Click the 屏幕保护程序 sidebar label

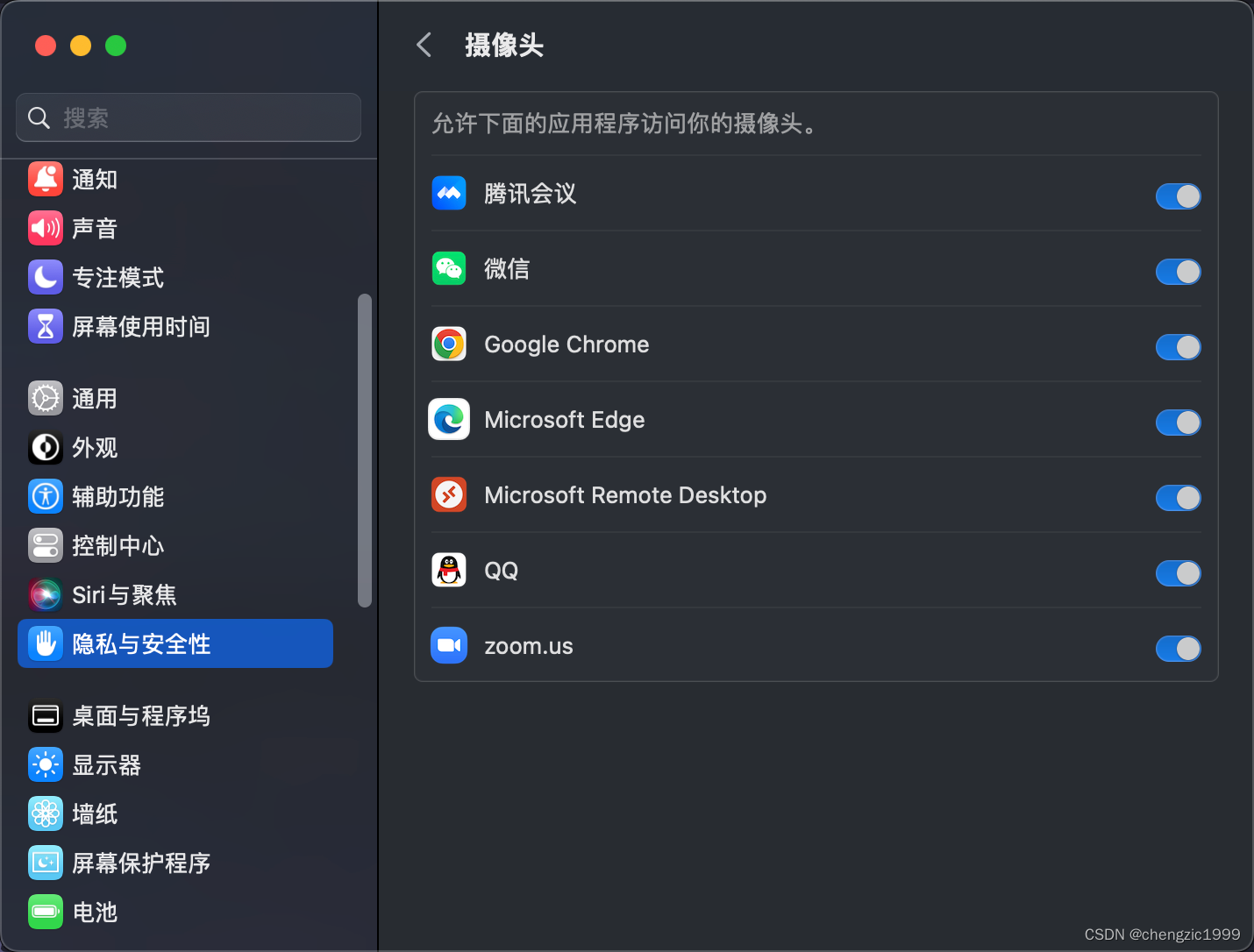click(141, 863)
